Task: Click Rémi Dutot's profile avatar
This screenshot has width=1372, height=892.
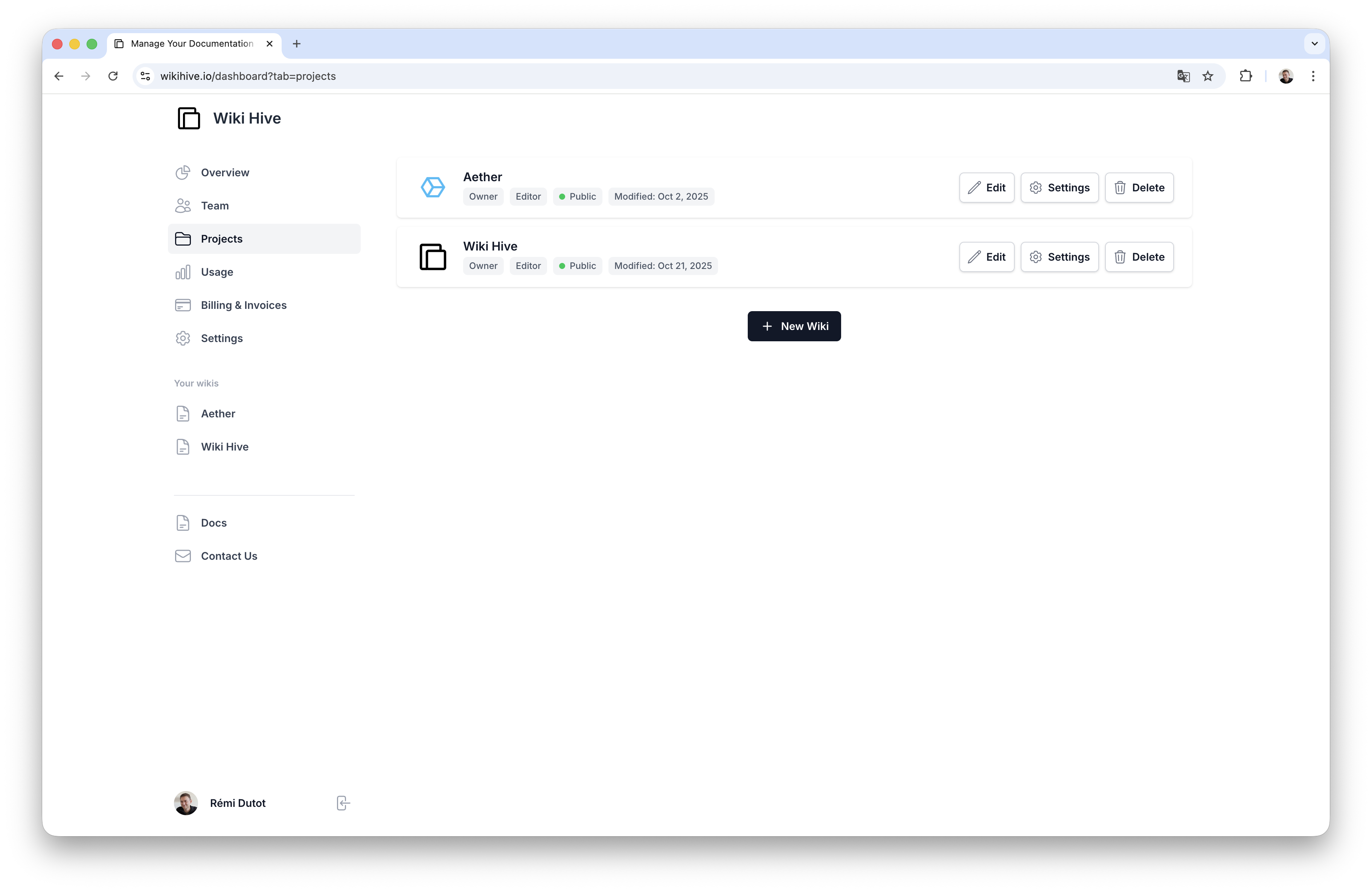Action: tap(186, 803)
